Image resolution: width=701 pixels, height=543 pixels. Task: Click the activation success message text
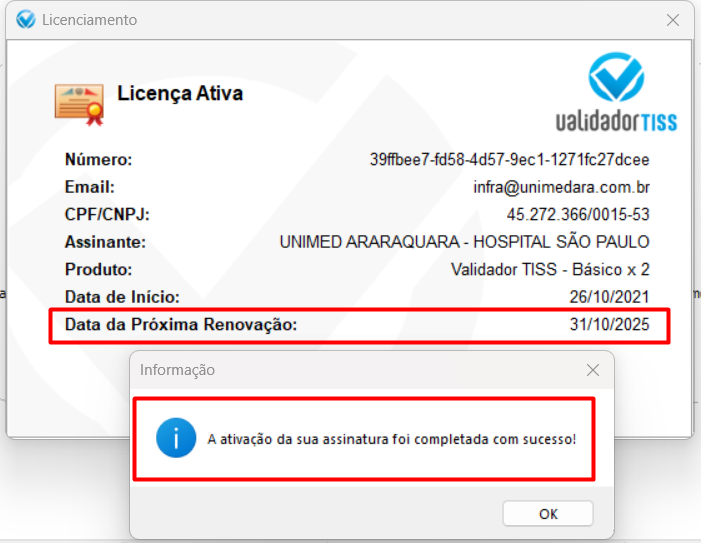pos(392,439)
